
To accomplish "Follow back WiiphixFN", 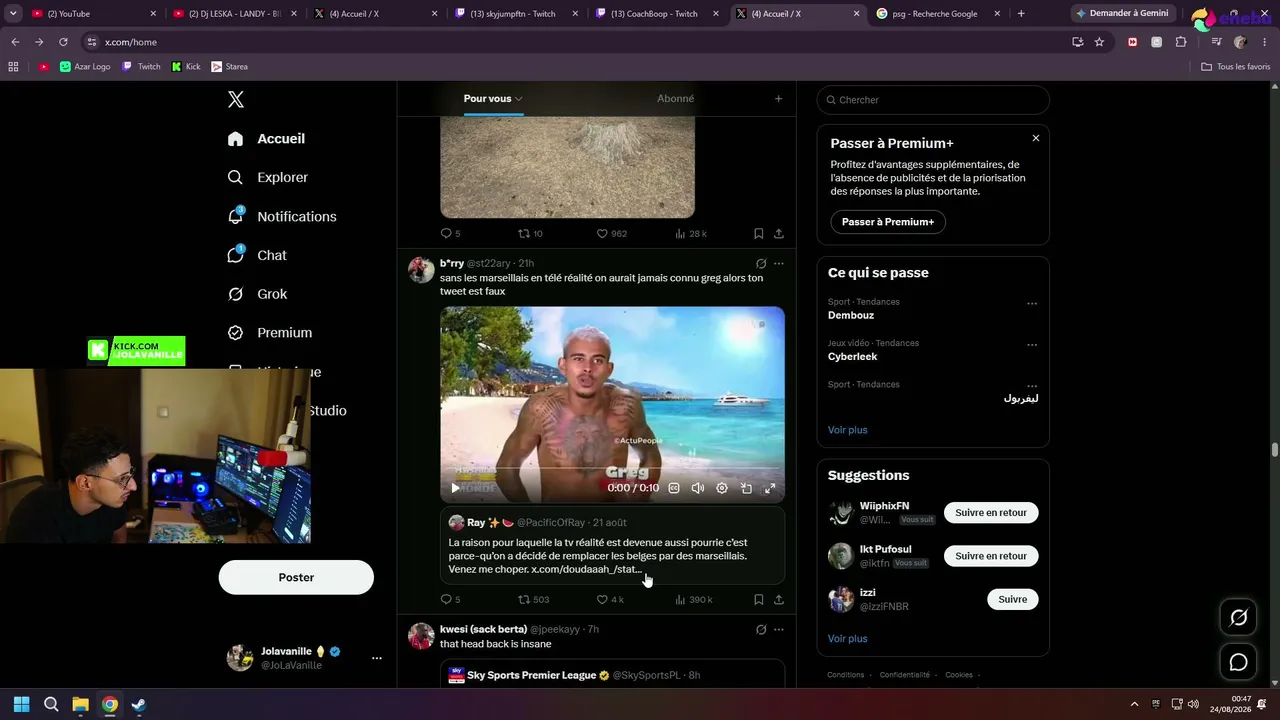I will coord(991,513).
